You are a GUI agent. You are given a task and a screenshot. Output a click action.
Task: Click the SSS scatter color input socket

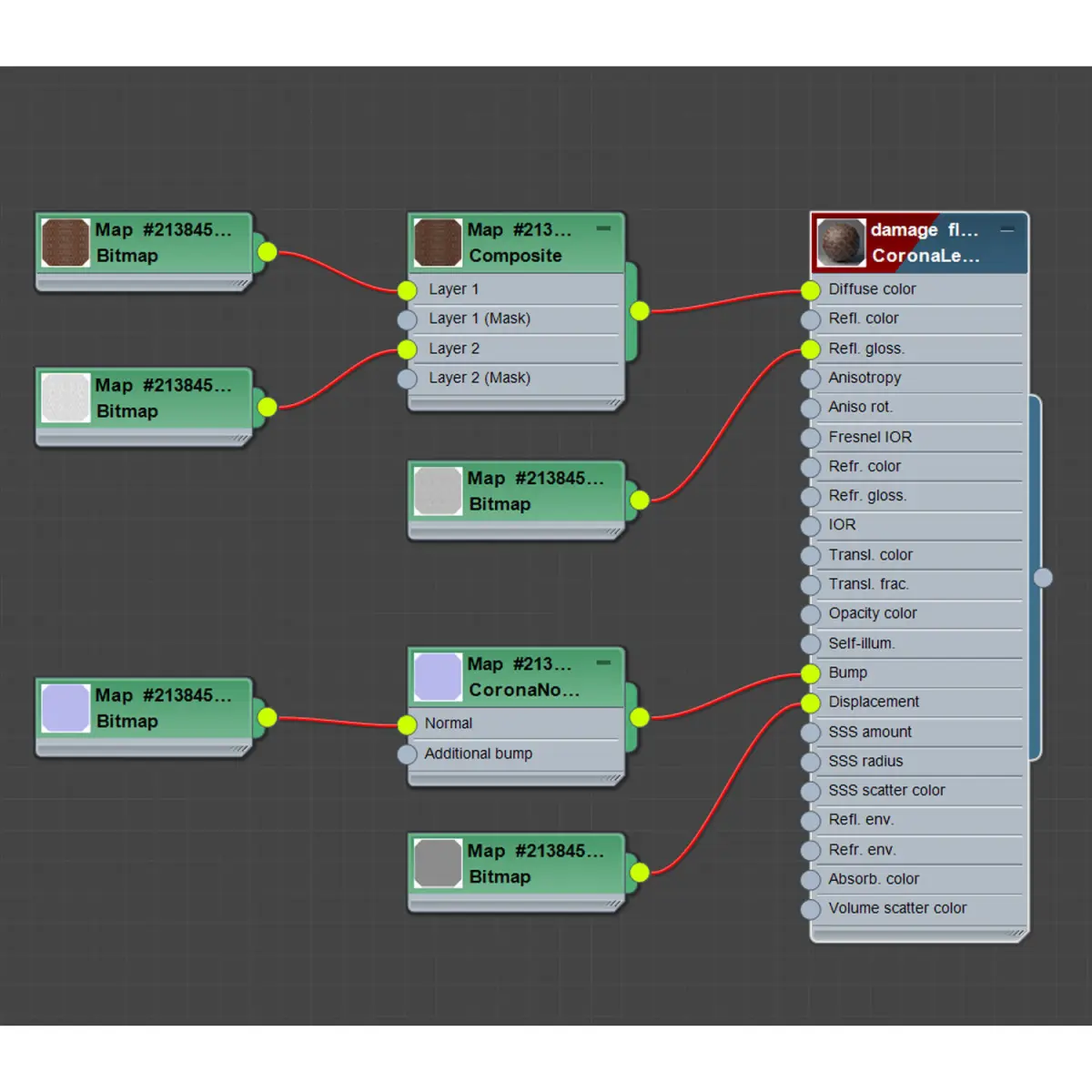pyautogui.click(x=811, y=792)
